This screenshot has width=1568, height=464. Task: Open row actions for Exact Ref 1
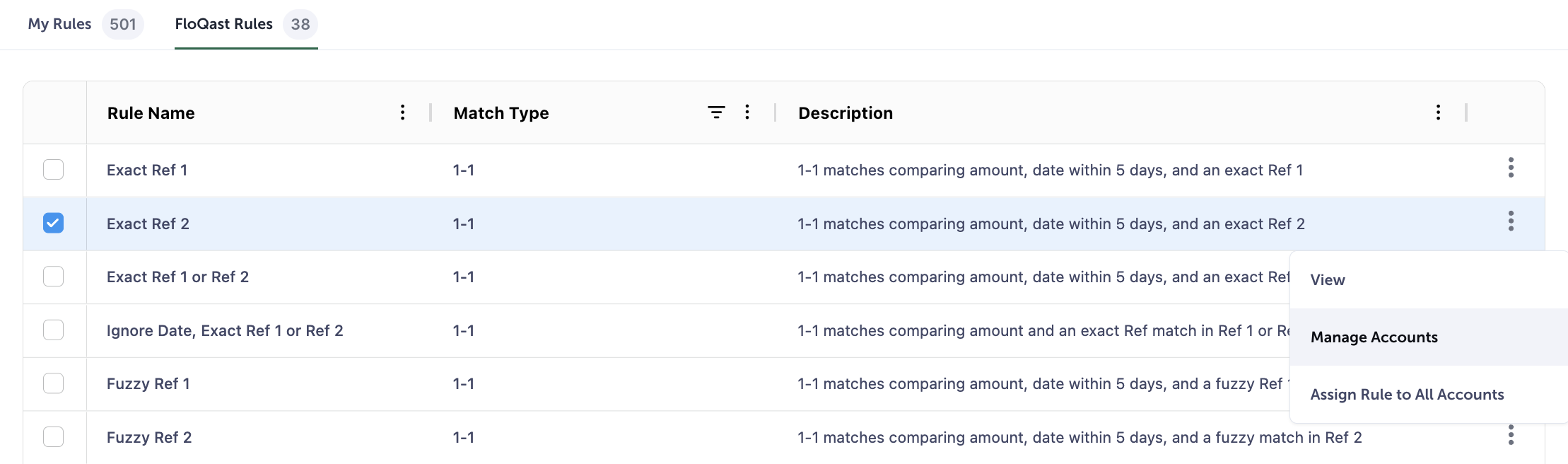pyautogui.click(x=1511, y=168)
